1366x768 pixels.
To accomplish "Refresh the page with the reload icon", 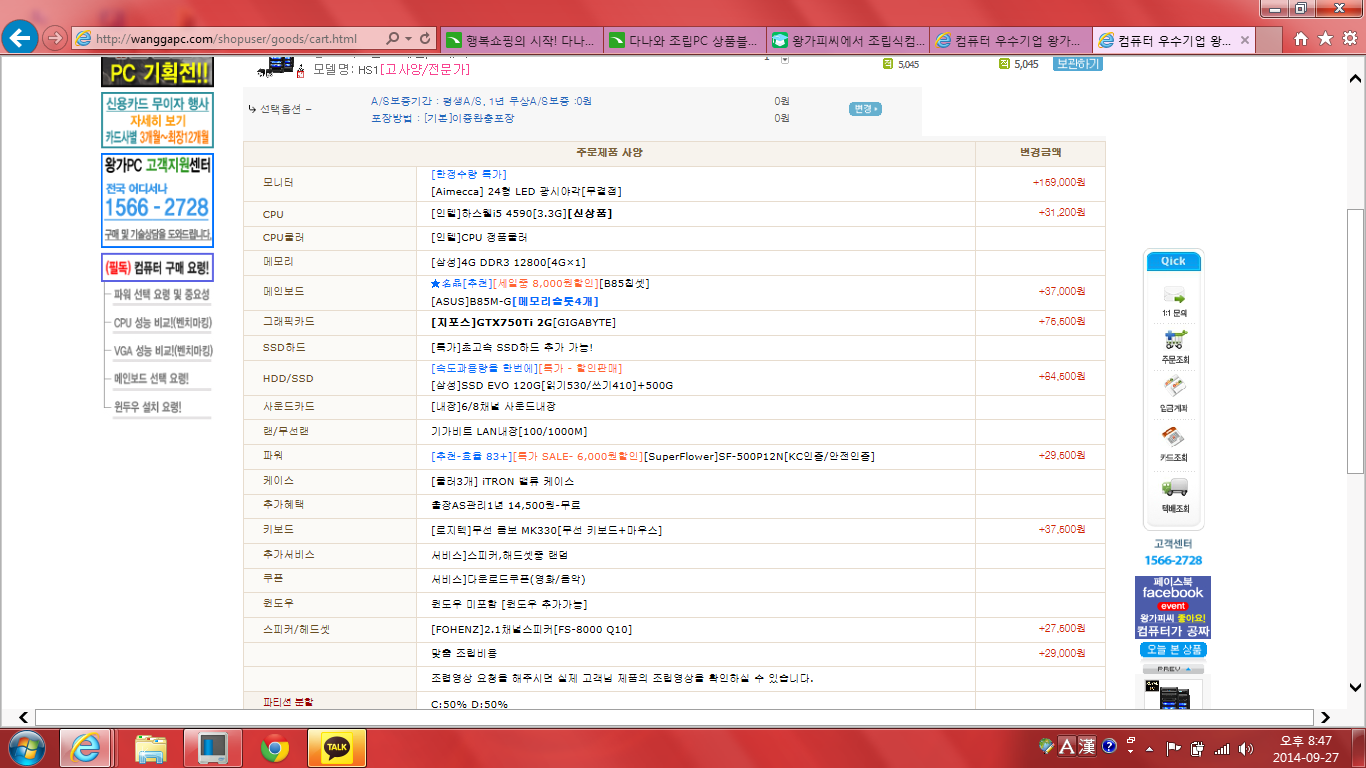I will click(426, 39).
